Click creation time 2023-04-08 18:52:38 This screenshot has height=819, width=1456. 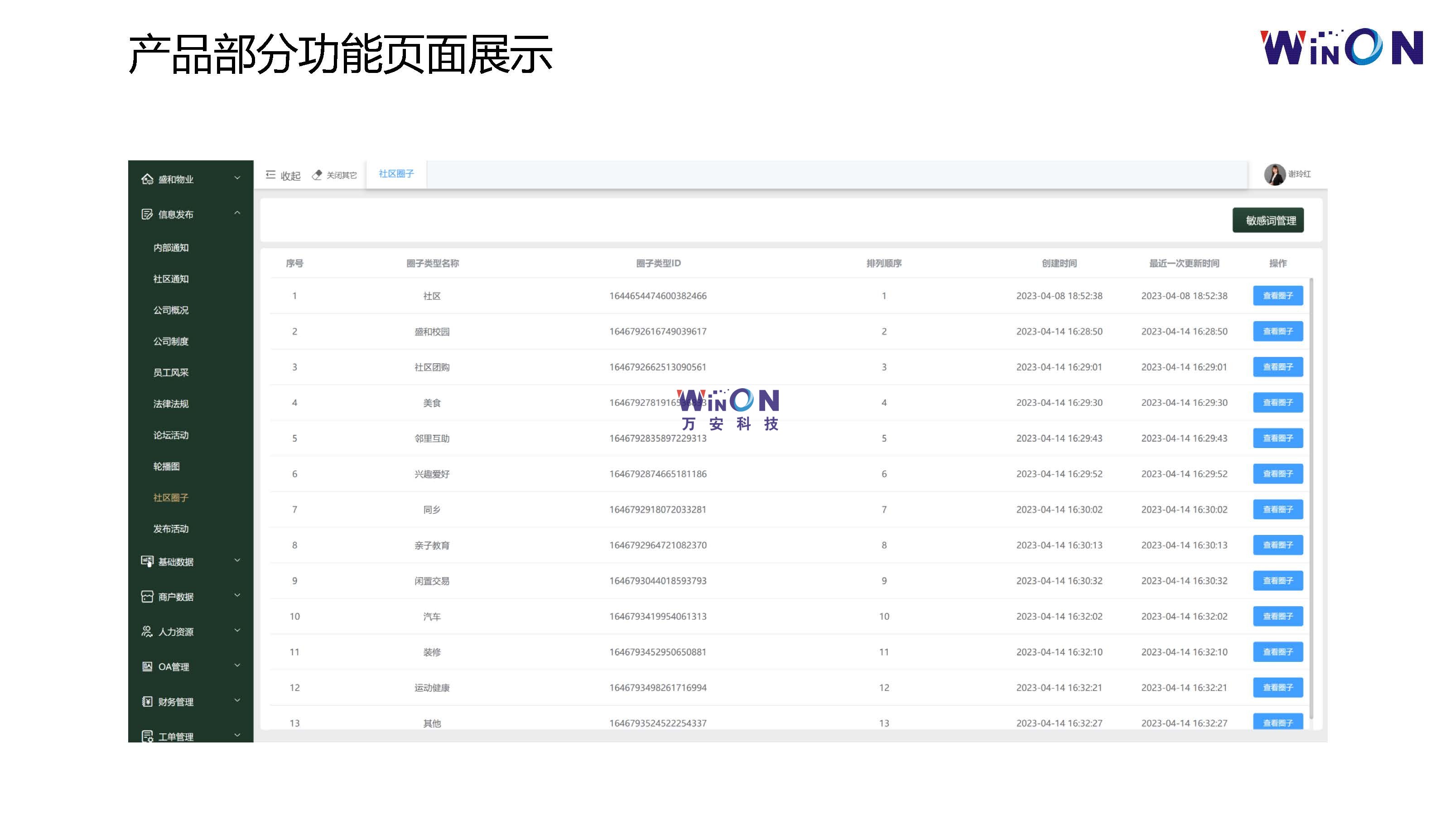[1059, 296]
